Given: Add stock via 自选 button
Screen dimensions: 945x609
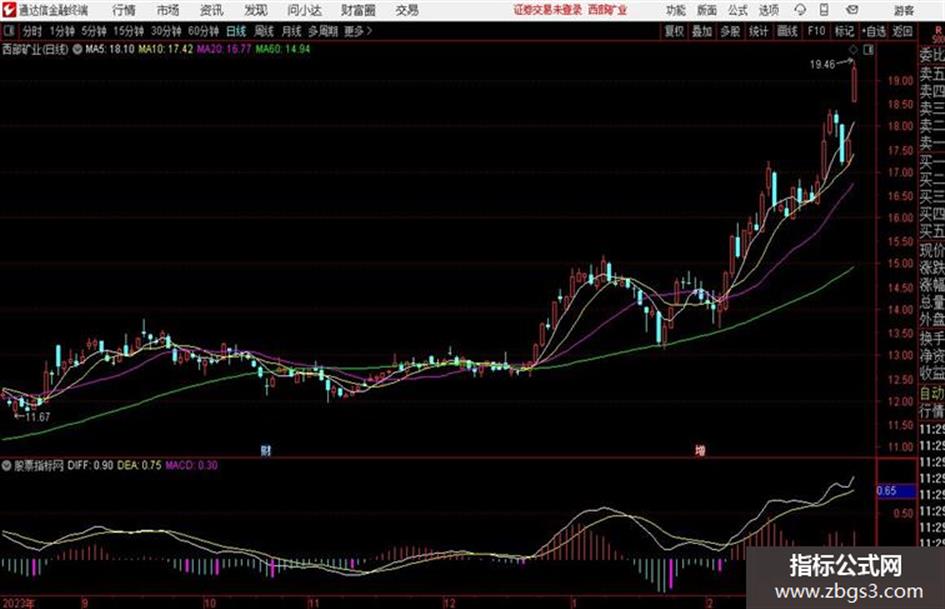Looking at the screenshot, I should tap(874, 31).
